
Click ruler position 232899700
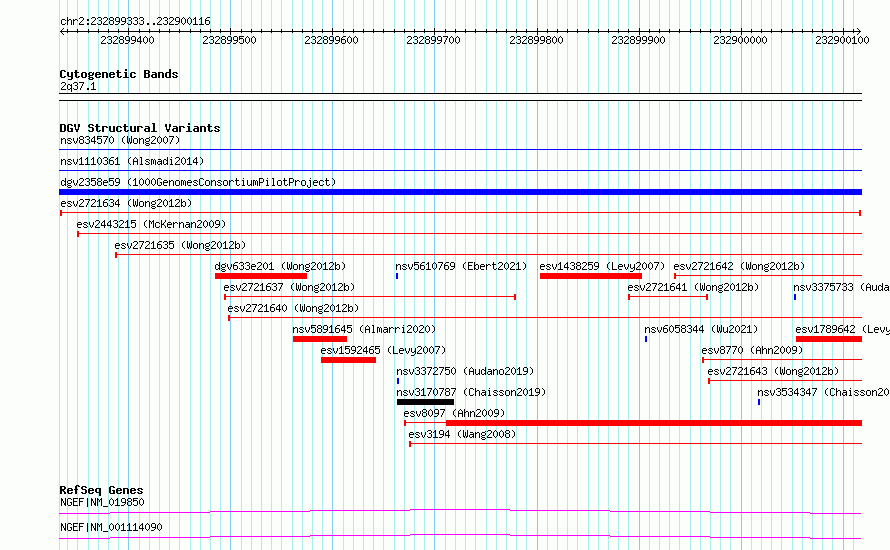click(434, 40)
